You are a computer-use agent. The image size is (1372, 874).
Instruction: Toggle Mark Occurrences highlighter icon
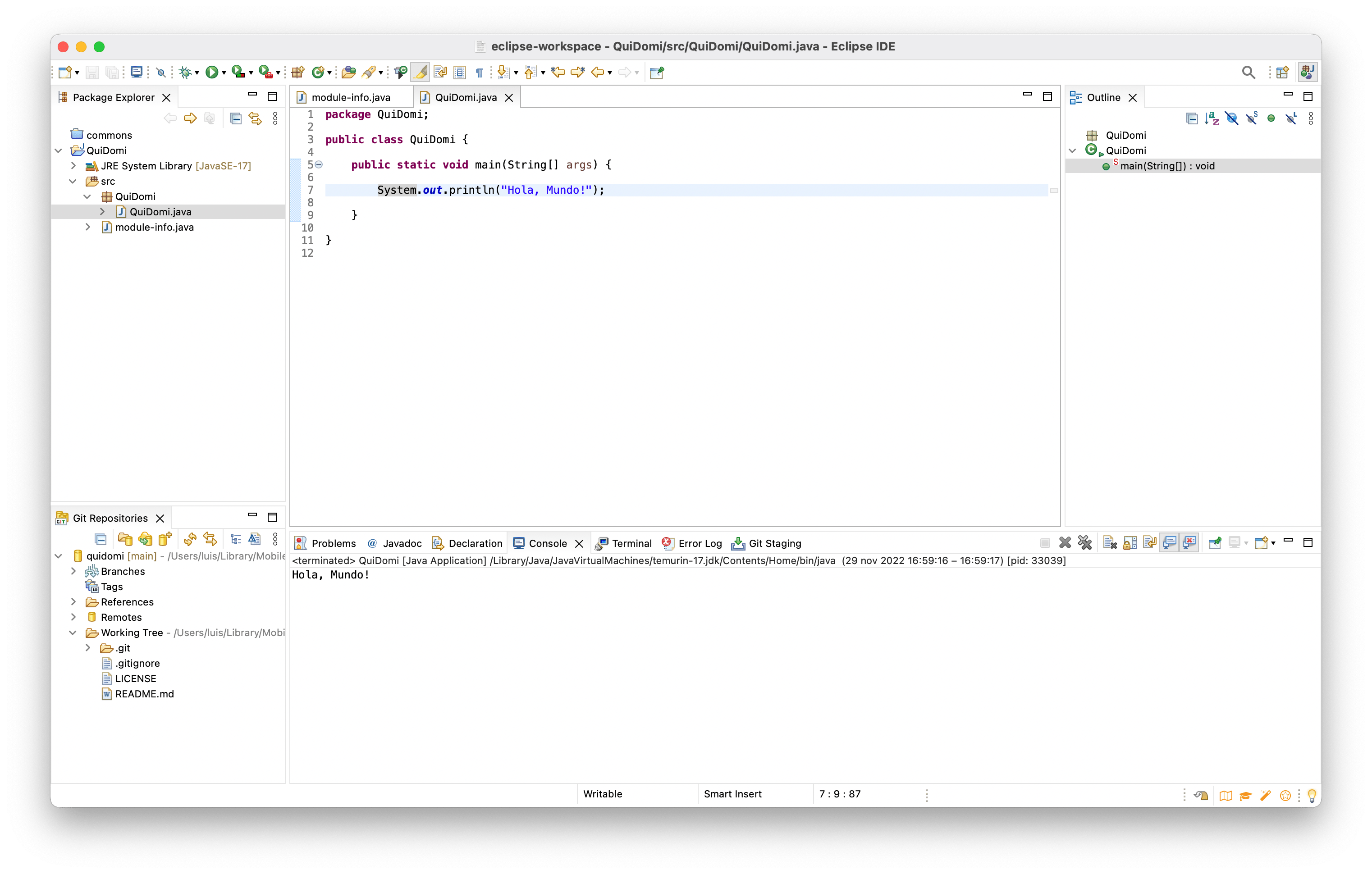pos(421,73)
